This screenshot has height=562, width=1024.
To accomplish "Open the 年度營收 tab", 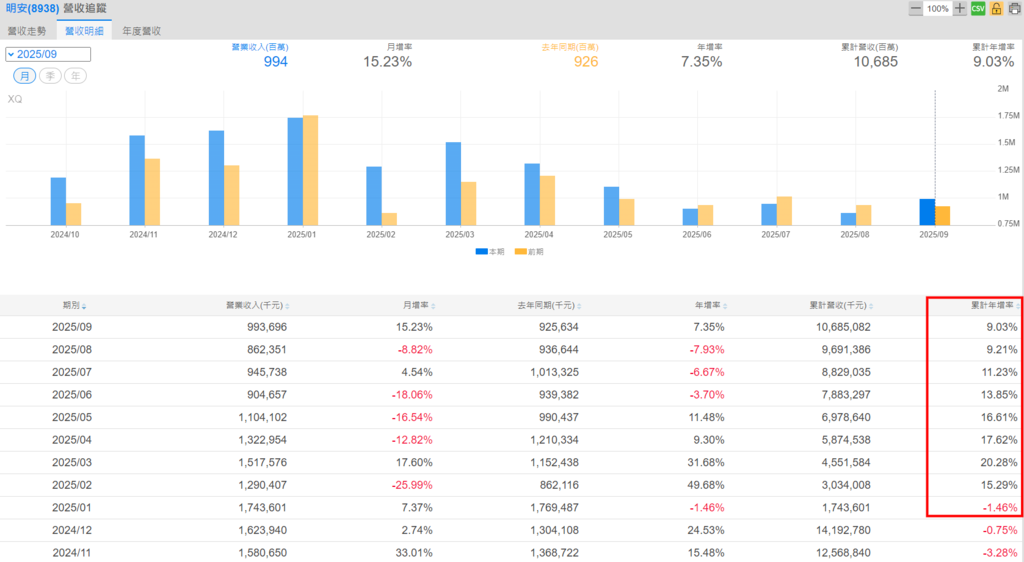I will tap(142, 31).
